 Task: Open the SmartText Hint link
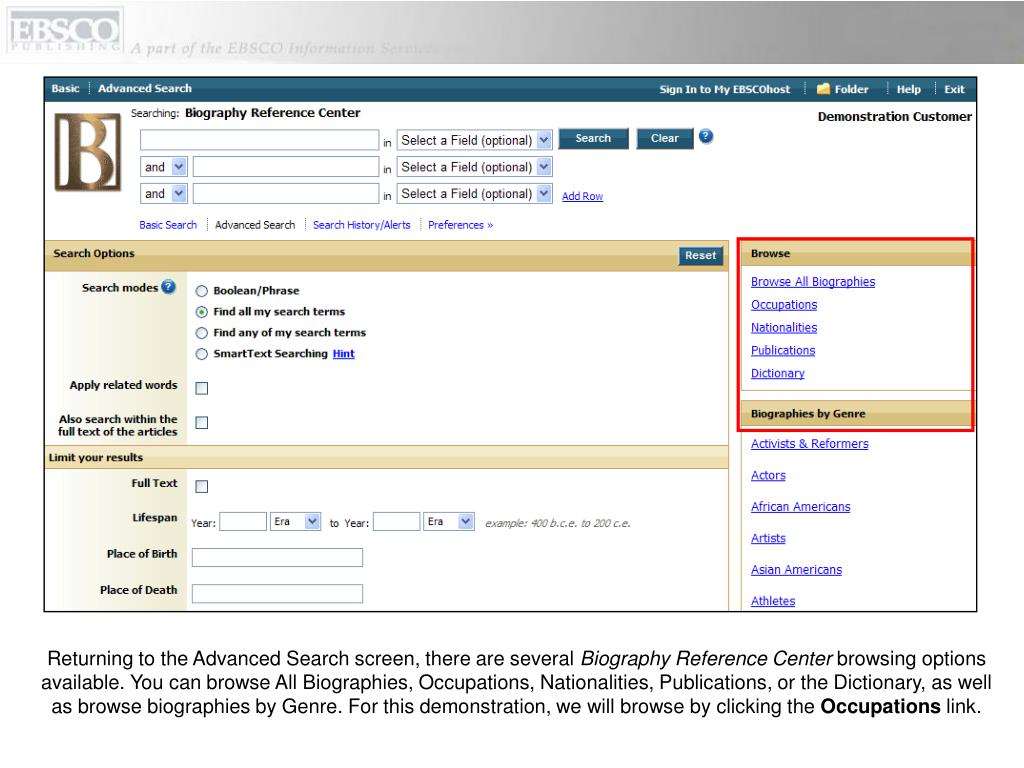(344, 354)
